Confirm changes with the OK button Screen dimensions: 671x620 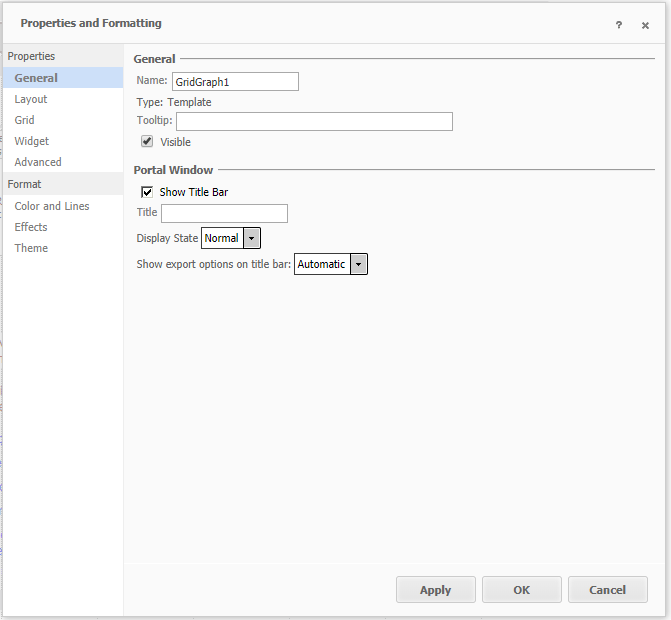pyautogui.click(x=521, y=590)
